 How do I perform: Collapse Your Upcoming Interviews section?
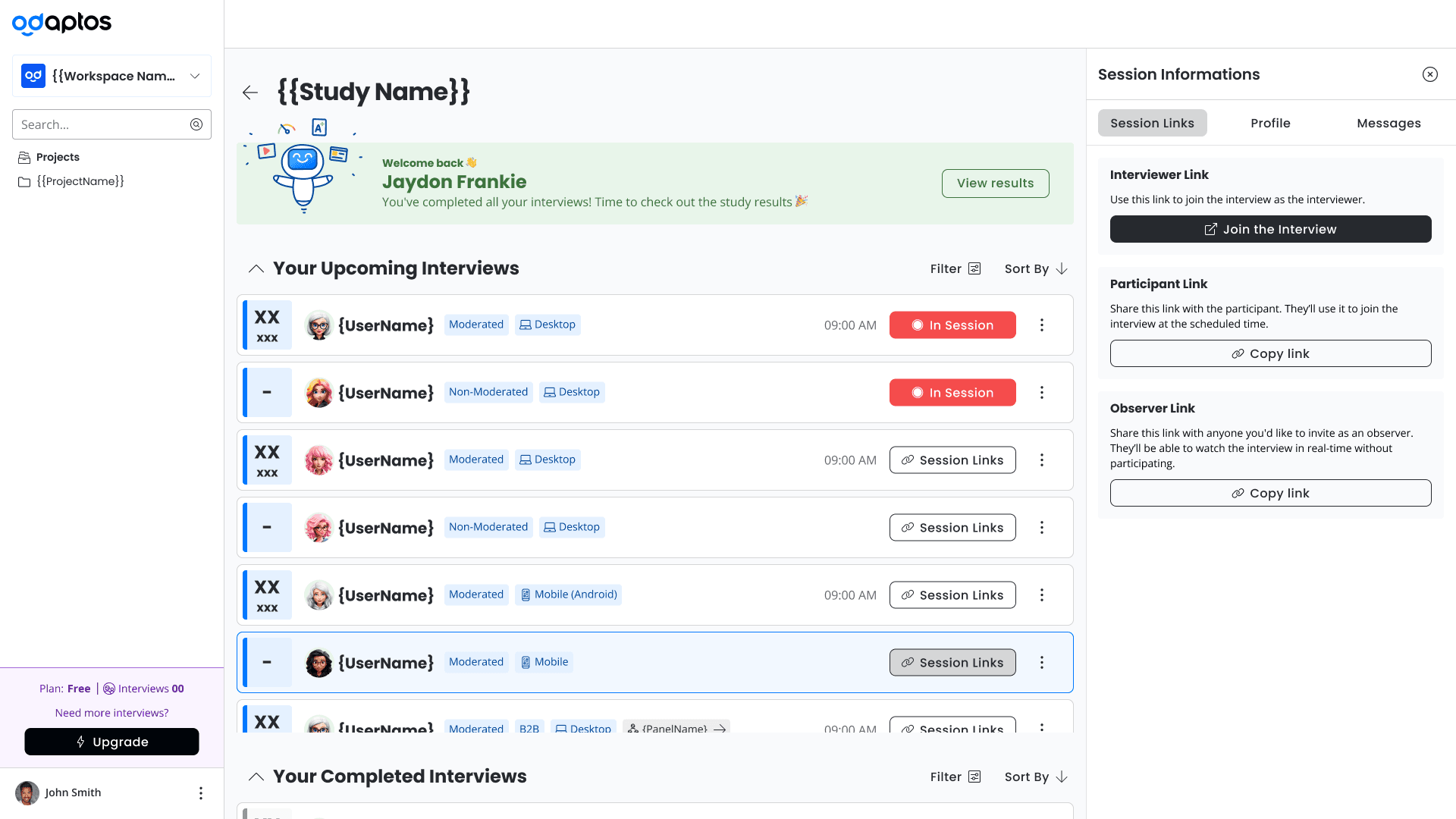256,268
